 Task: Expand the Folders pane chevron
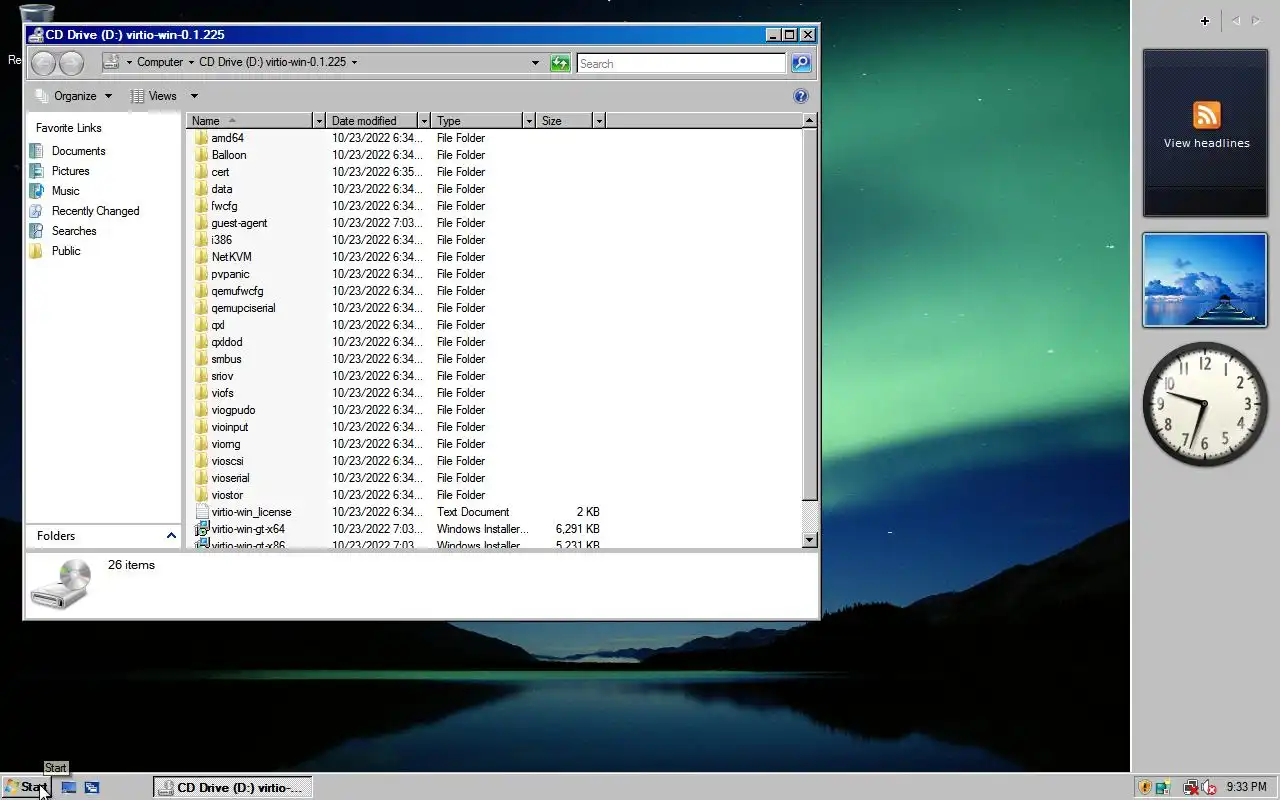pyautogui.click(x=171, y=536)
